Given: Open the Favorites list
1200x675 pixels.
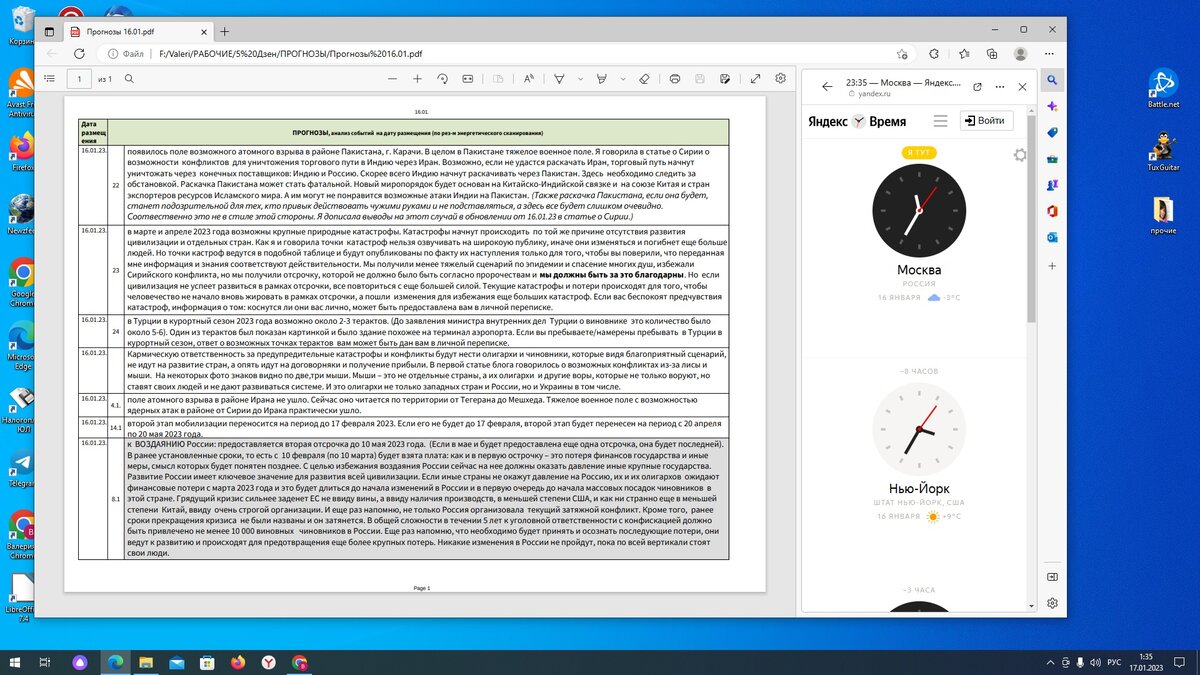Looking at the screenshot, I should click(964, 54).
